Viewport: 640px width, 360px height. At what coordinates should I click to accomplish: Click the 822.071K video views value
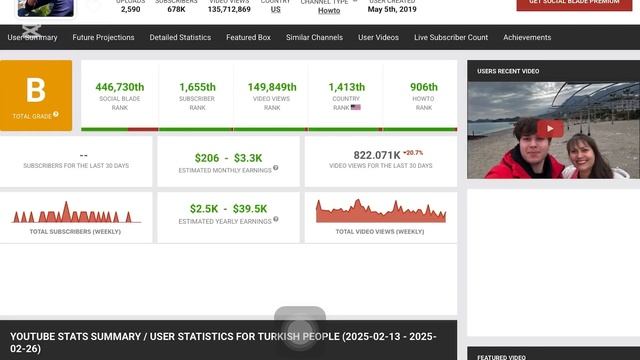(377, 155)
